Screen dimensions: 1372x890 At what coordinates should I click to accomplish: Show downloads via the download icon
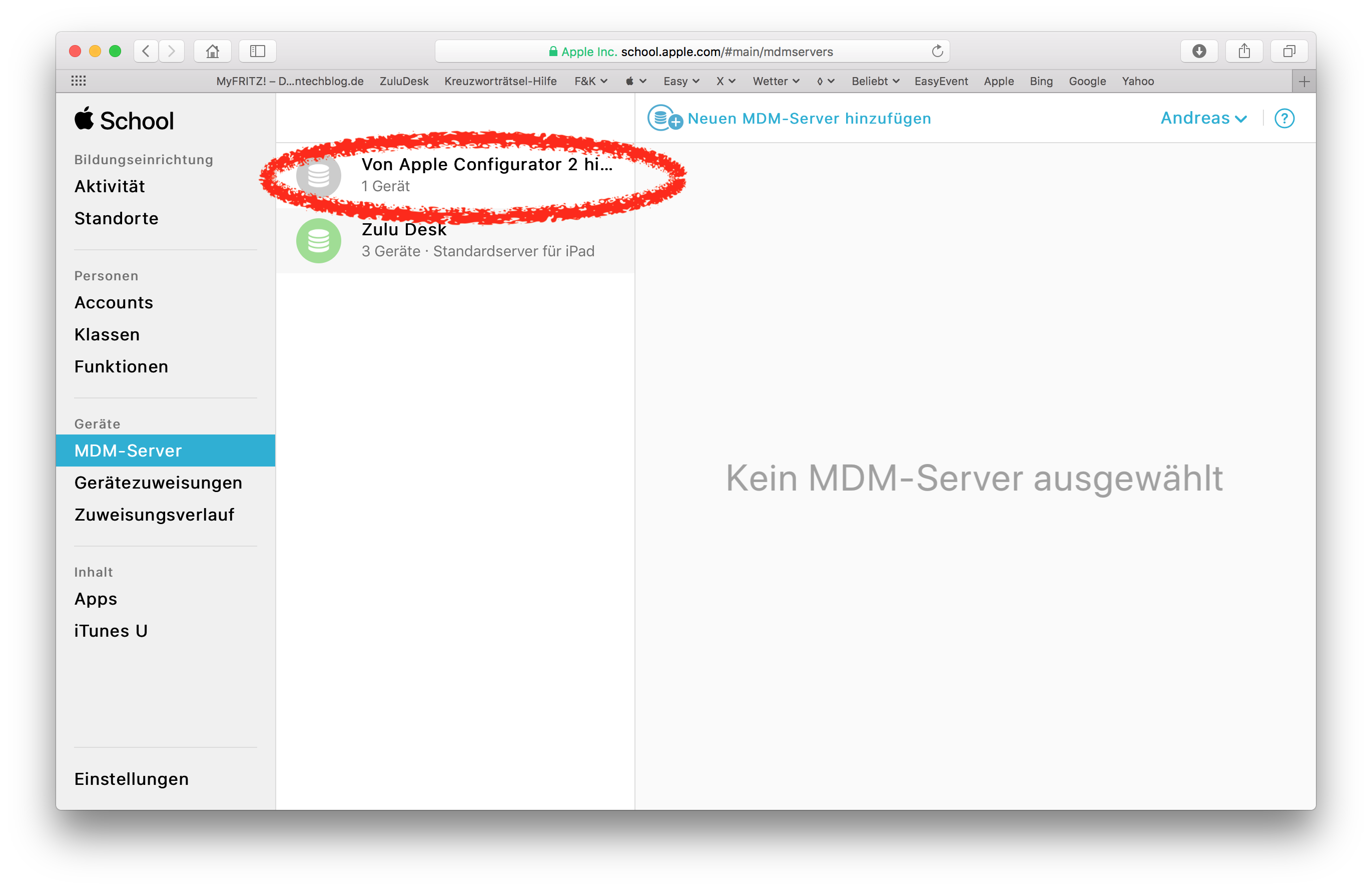point(1199,52)
